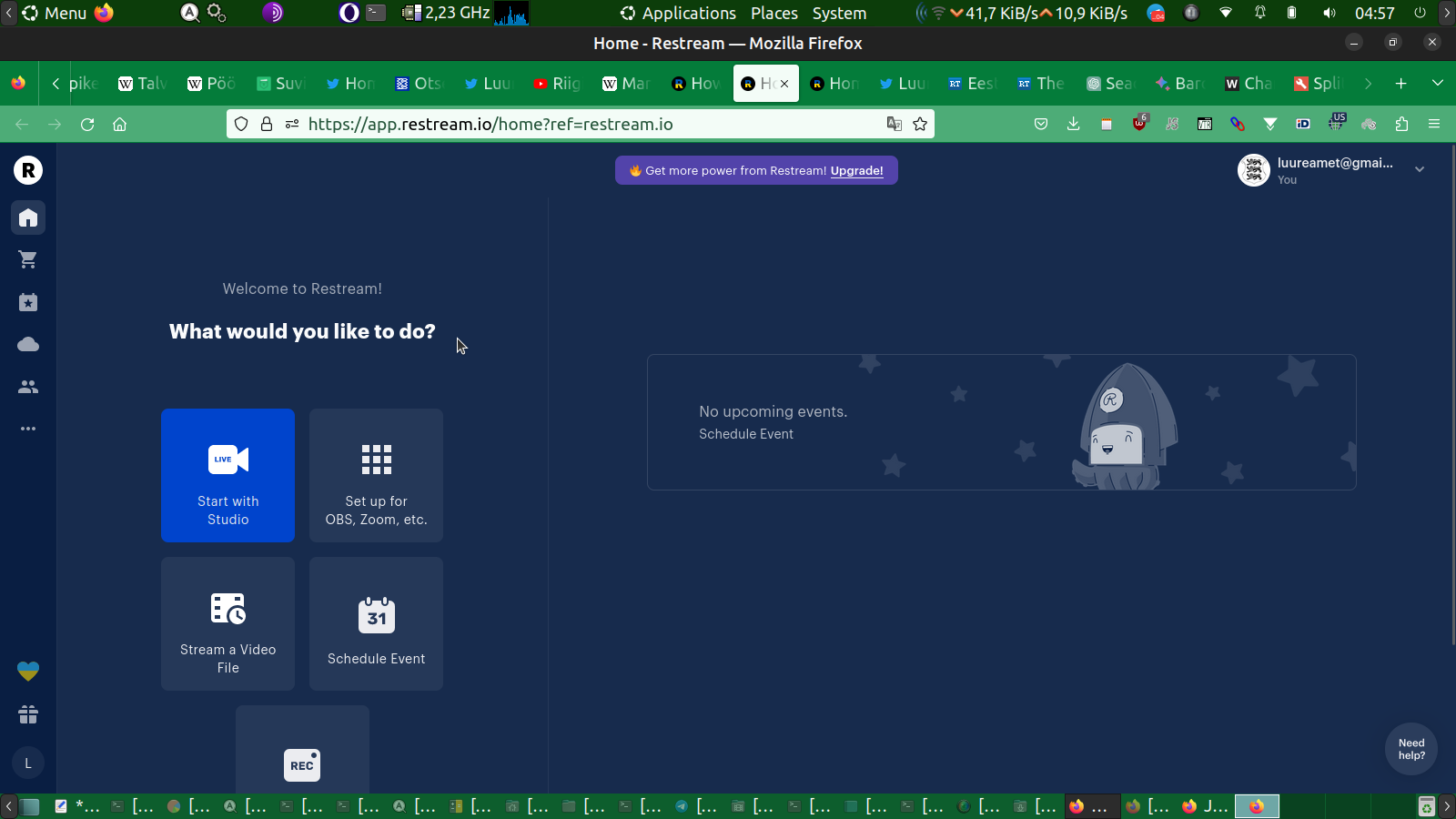
Task: Save page to Pocket icon
Action: pos(1041,125)
